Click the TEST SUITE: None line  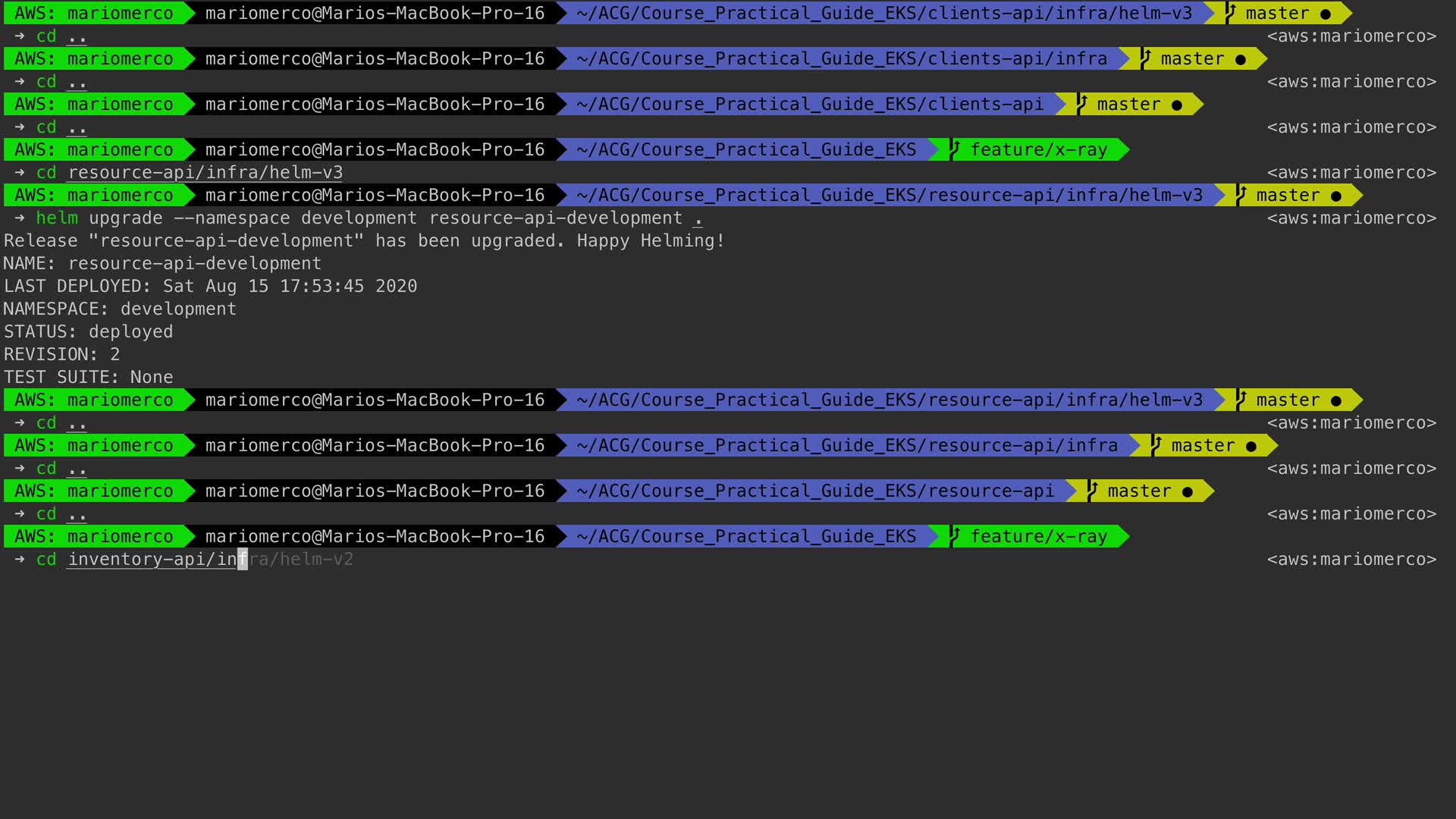click(89, 377)
